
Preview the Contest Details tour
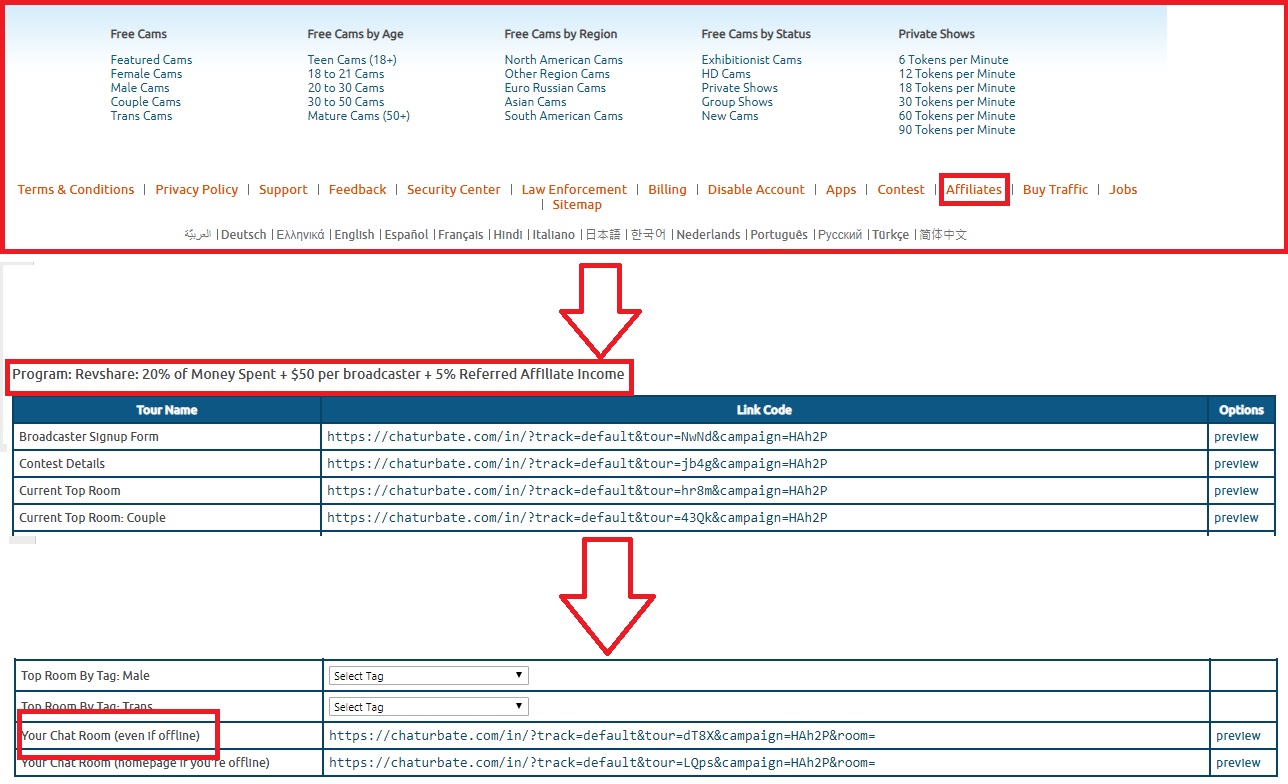[1236, 464]
